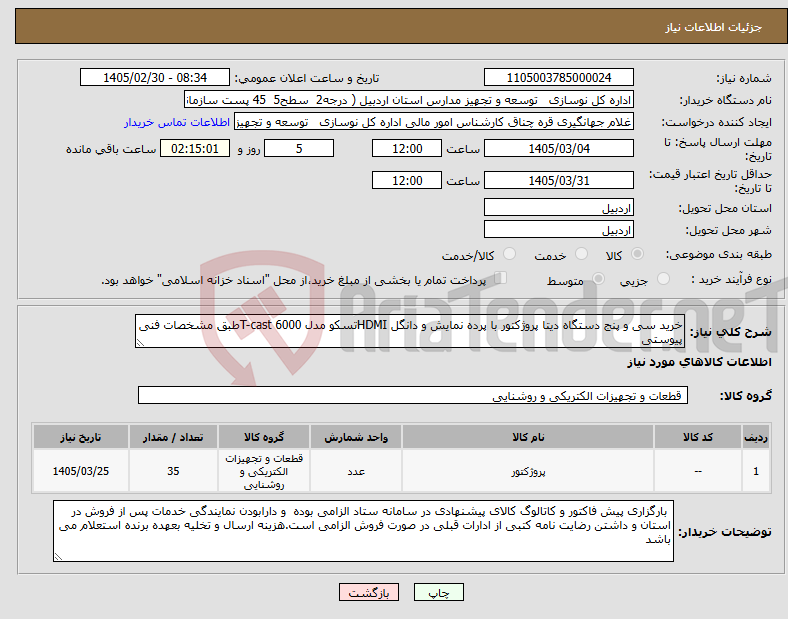The height and width of the screenshot is (619, 788).
Task: Click the response deadline time 12:00 field
Action: 407,148
